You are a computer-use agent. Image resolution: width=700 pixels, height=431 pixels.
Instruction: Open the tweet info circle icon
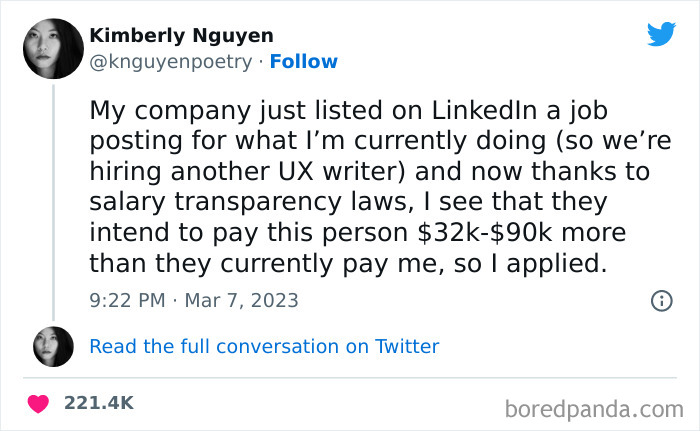(660, 300)
